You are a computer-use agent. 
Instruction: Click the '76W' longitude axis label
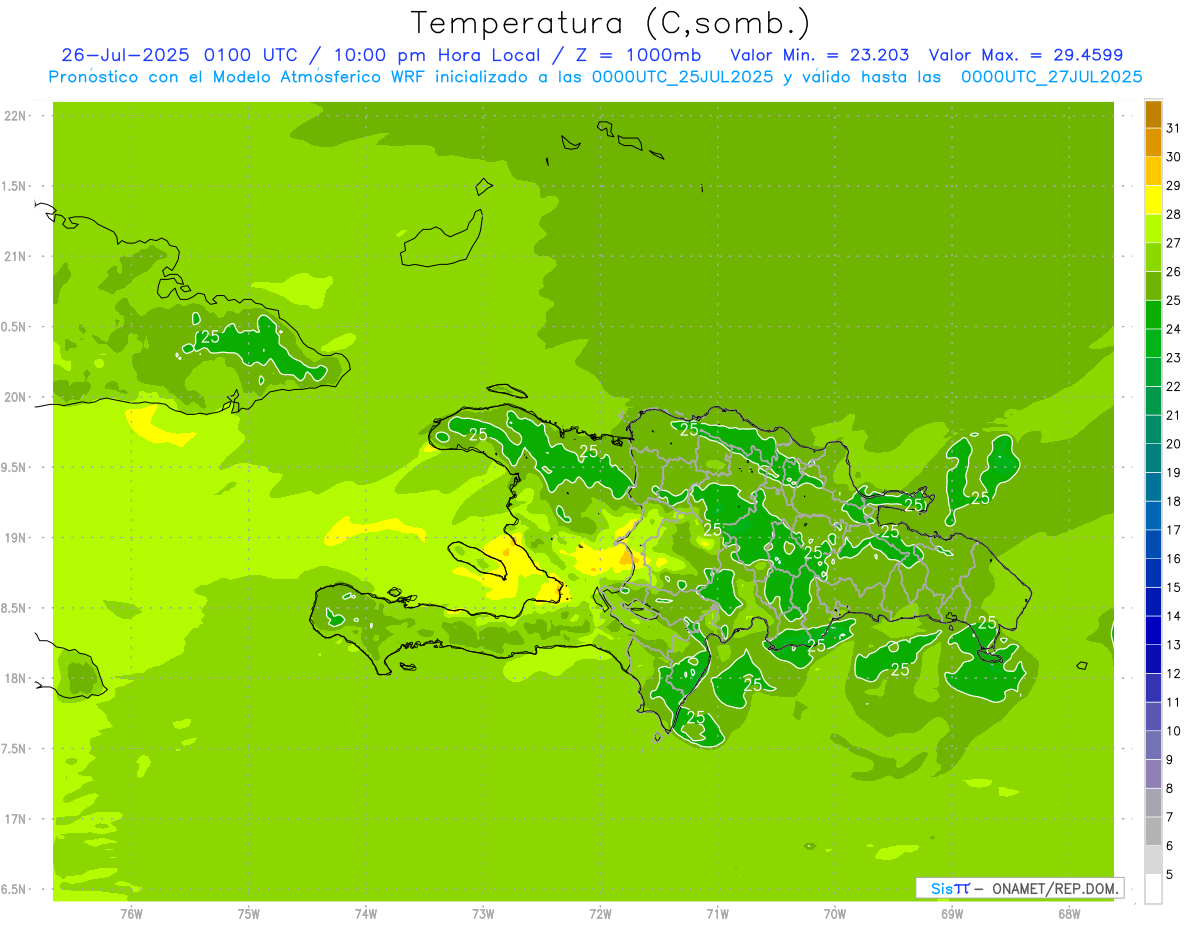131,913
